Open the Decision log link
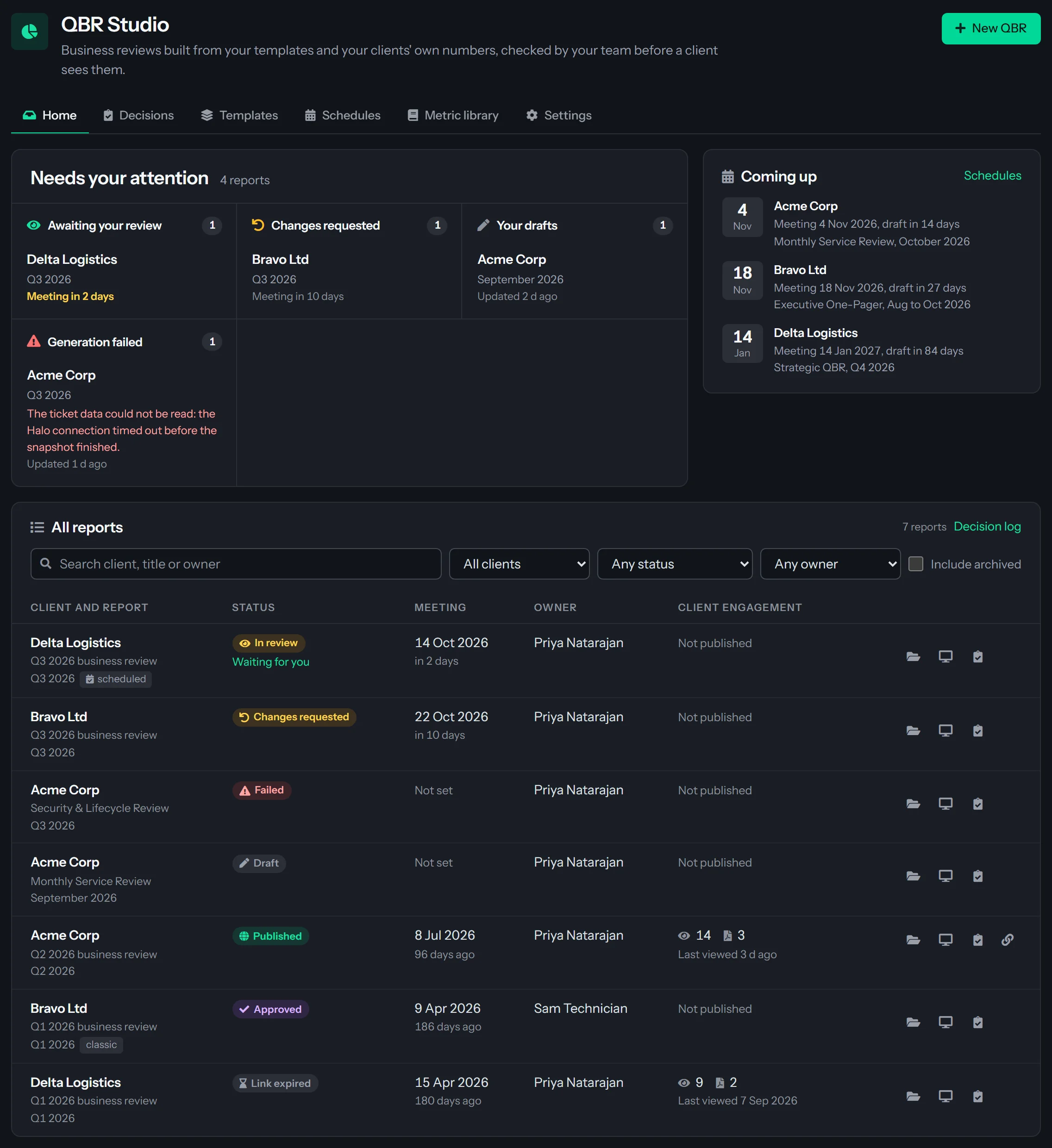This screenshot has width=1052, height=1148. click(x=987, y=526)
